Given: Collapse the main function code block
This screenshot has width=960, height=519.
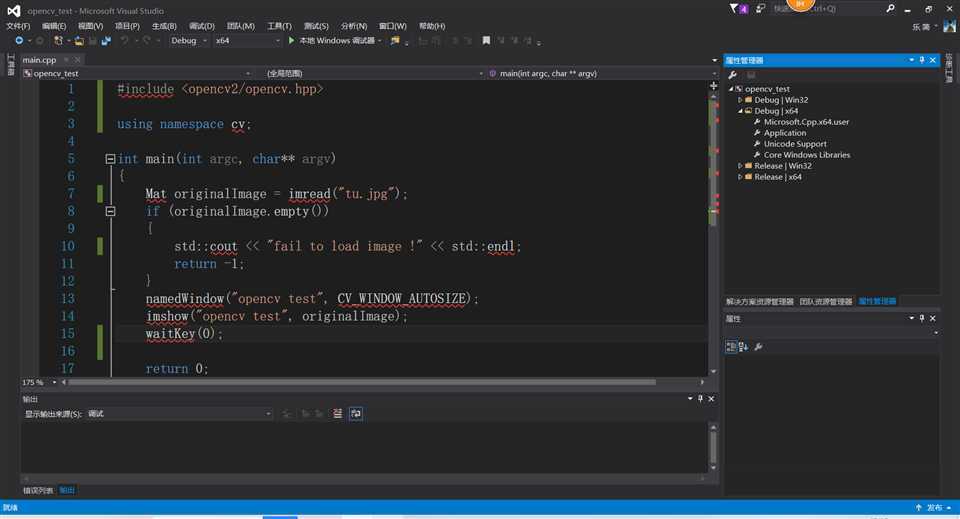Looking at the screenshot, I should point(110,159).
